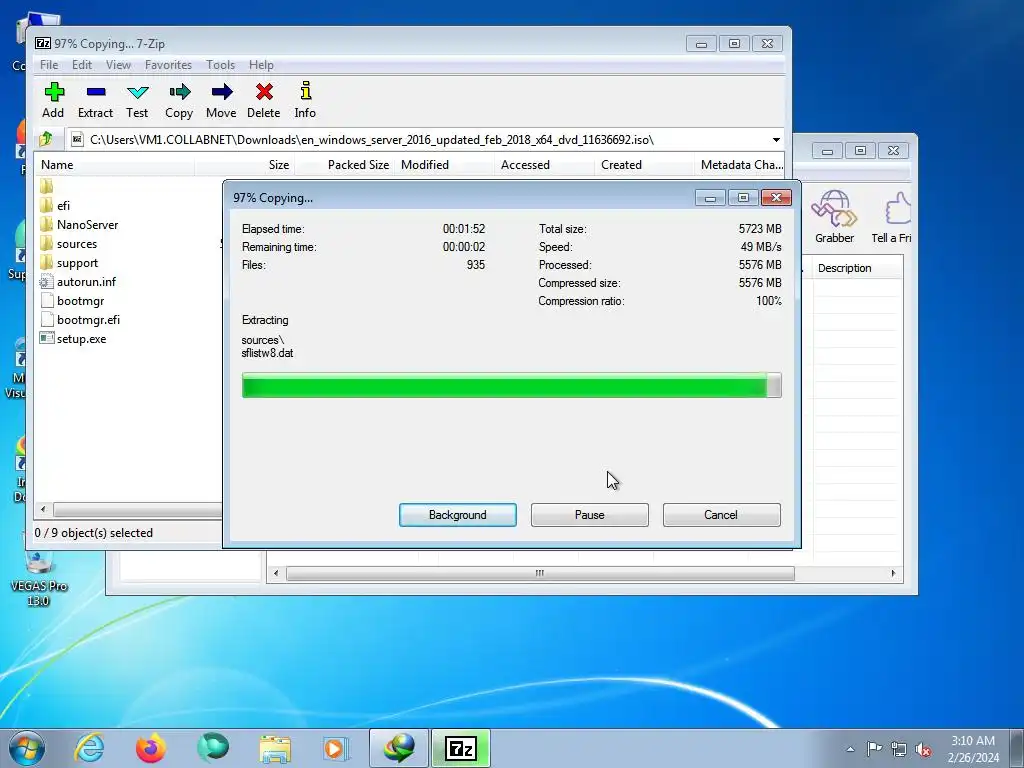Viewport: 1024px width, 768px height.
Task: Click the green copying progress bar
Action: (x=511, y=385)
